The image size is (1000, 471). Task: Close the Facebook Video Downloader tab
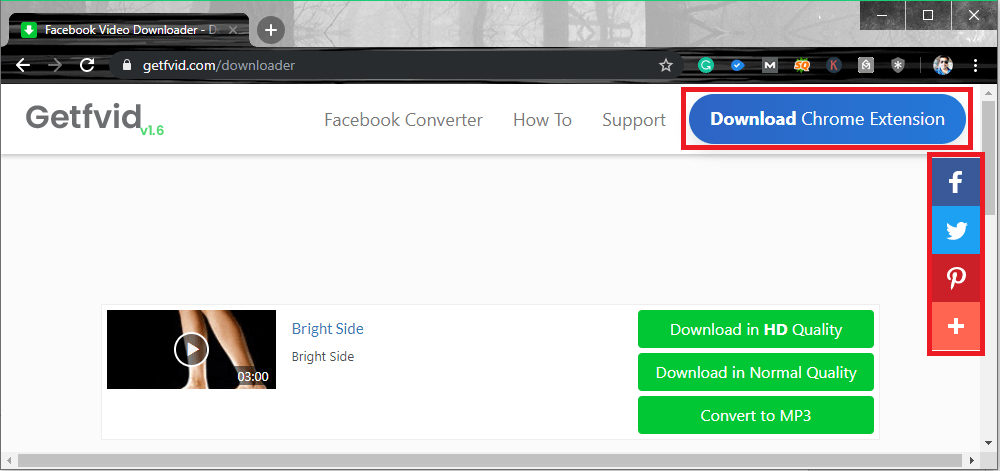[233, 30]
